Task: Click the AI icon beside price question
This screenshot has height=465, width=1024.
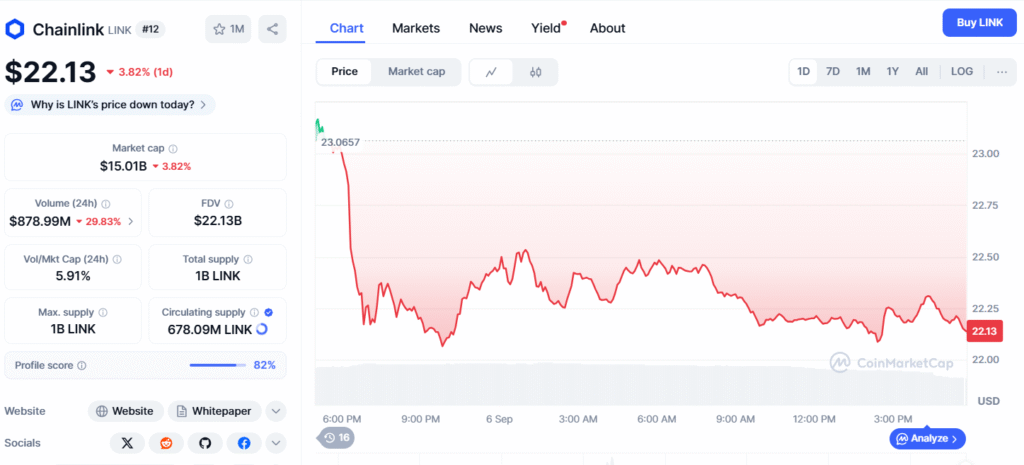Action: pyautogui.click(x=18, y=104)
